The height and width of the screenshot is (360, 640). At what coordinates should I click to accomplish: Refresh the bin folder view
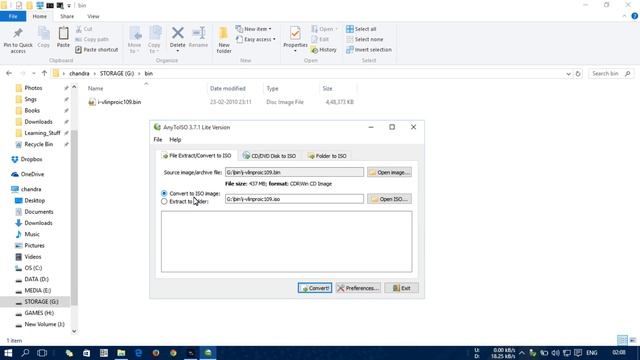(578, 74)
